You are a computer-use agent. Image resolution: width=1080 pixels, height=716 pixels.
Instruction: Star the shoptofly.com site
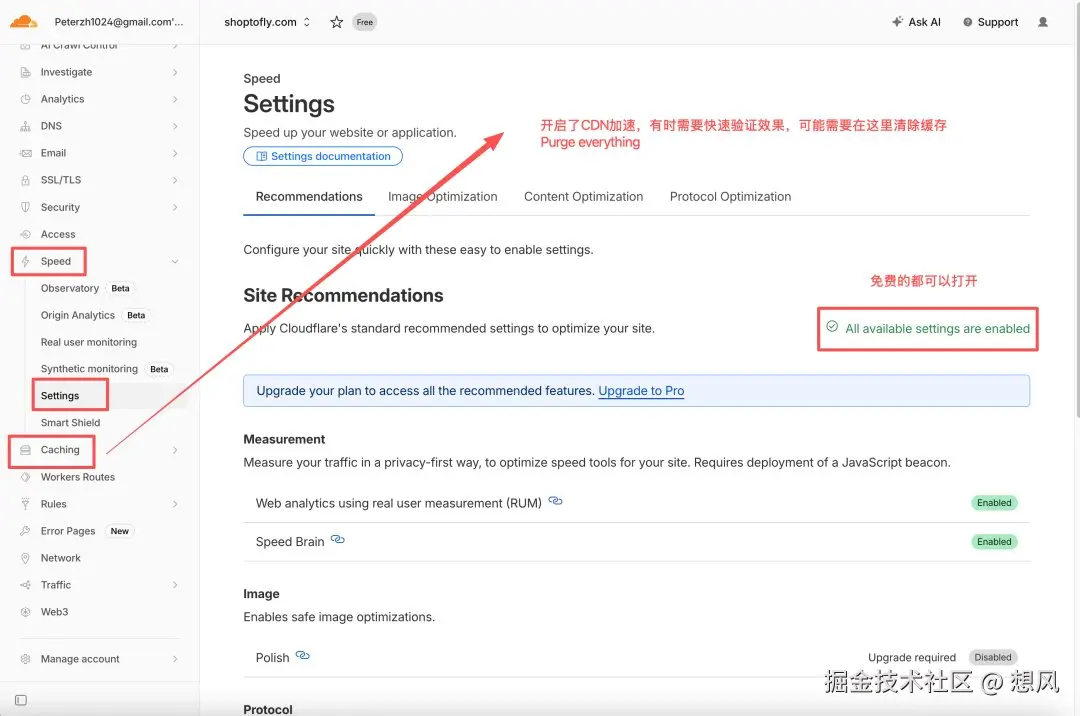tap(336, 22)
